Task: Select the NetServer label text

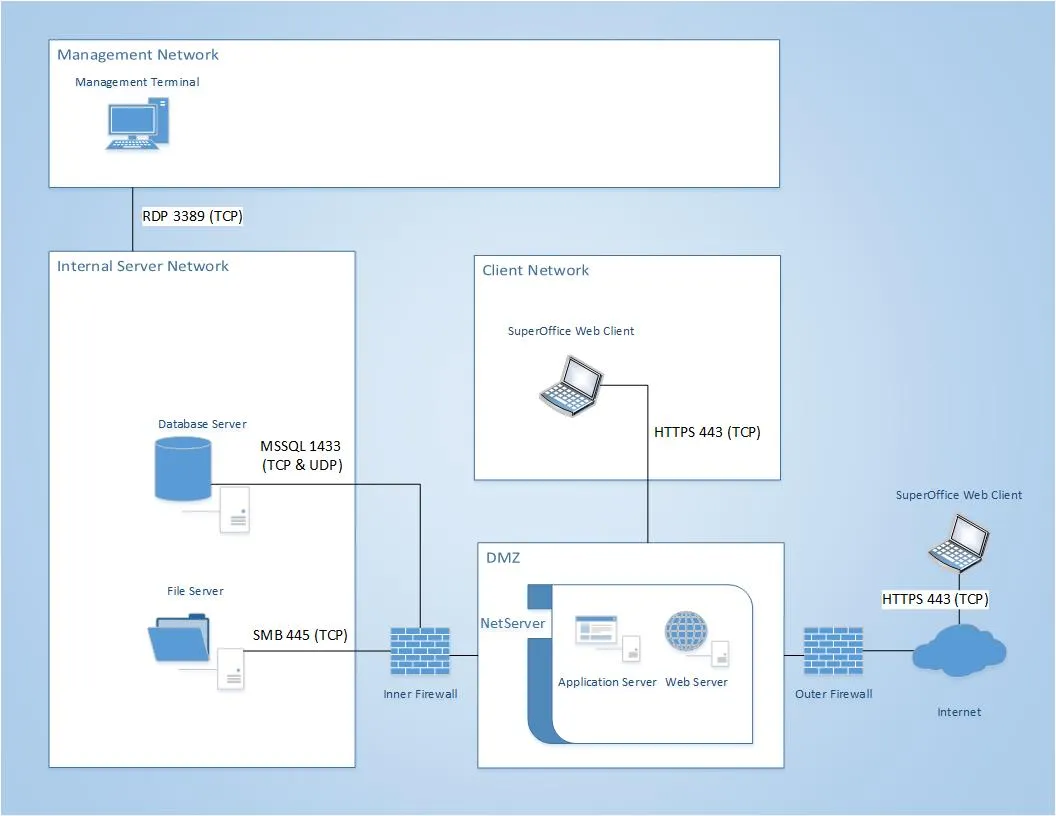Action: 513,623
